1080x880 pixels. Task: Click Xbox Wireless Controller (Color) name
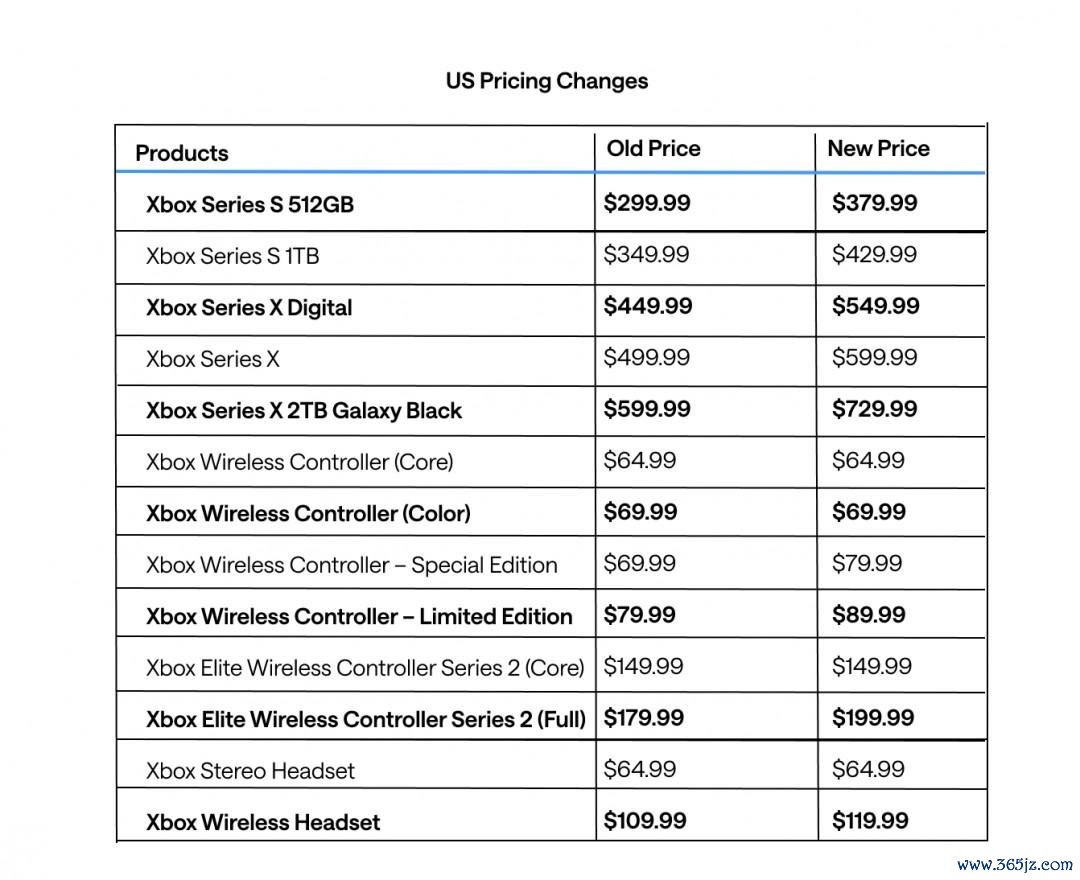tap(308, 514)
